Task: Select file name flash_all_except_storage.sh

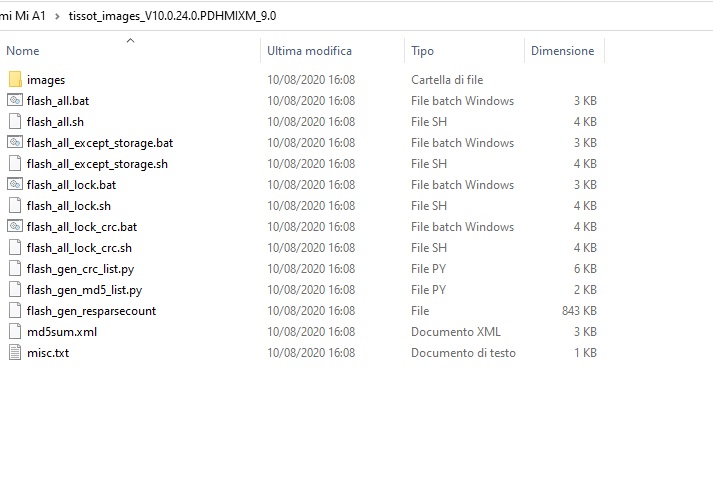Action: (x=97, y=164)
